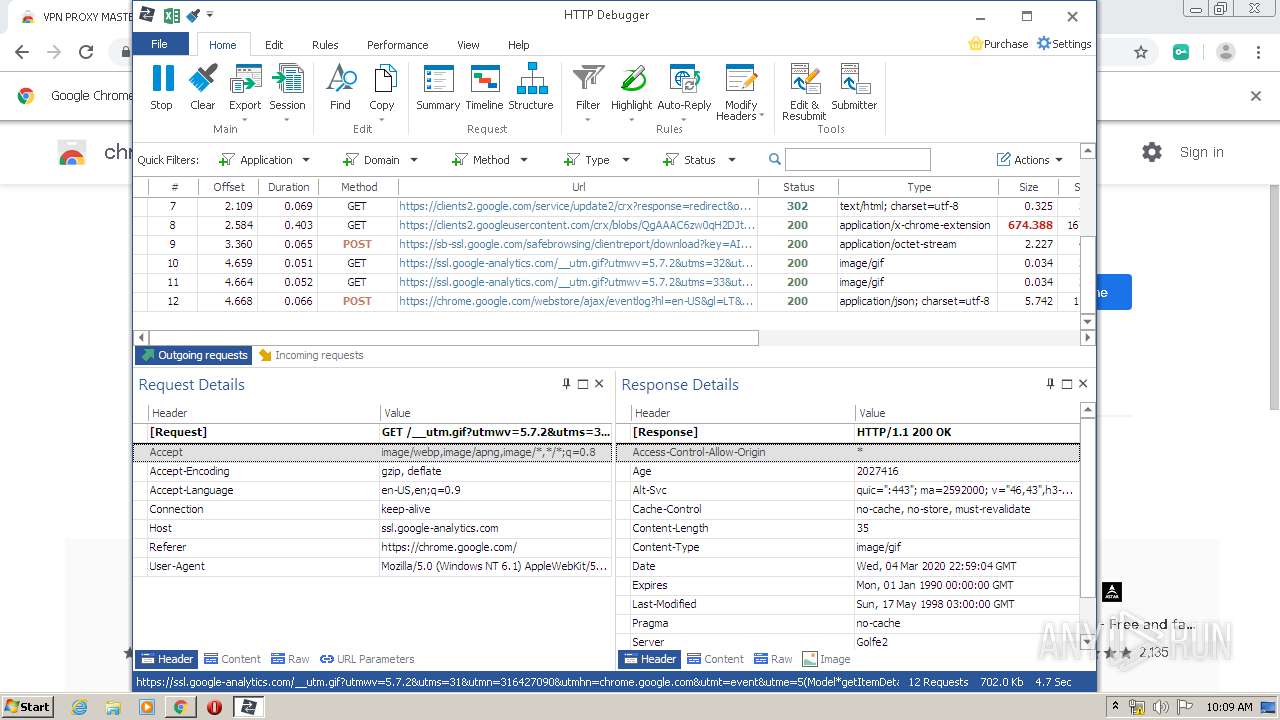This screenshot has width=1280, height=720.
Task: Sort the list by Offset column
Action: 229,187
